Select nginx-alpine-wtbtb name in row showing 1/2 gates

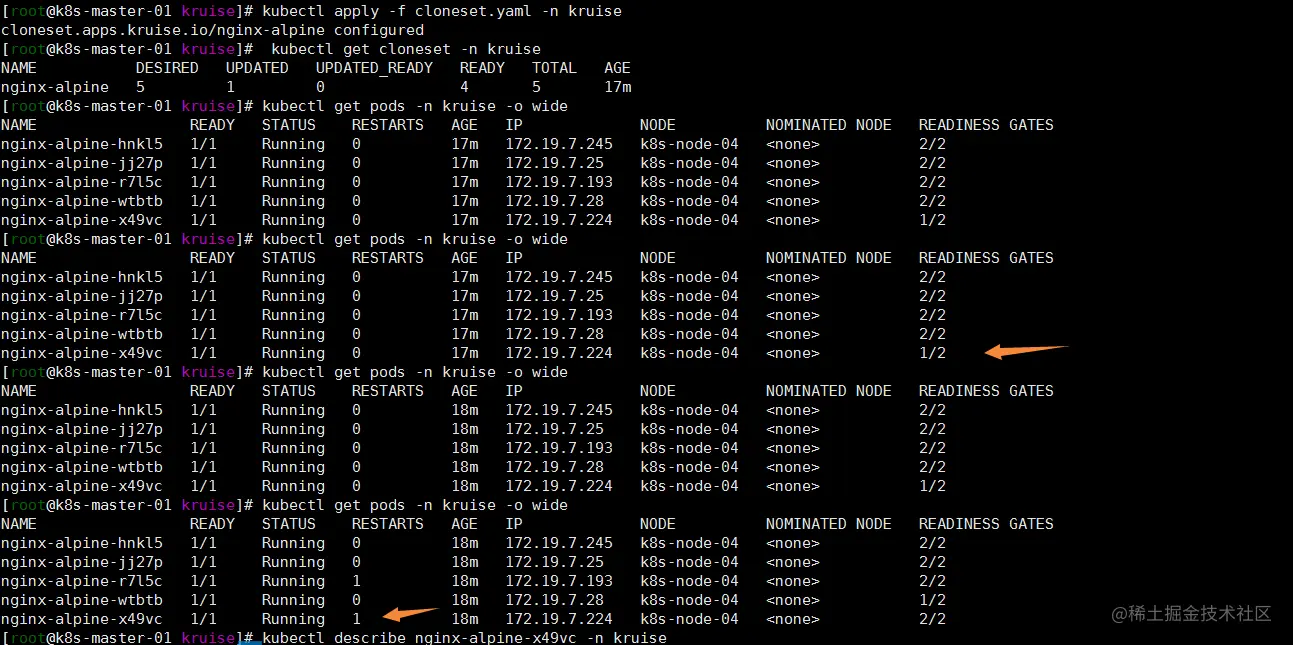[82, 600]
